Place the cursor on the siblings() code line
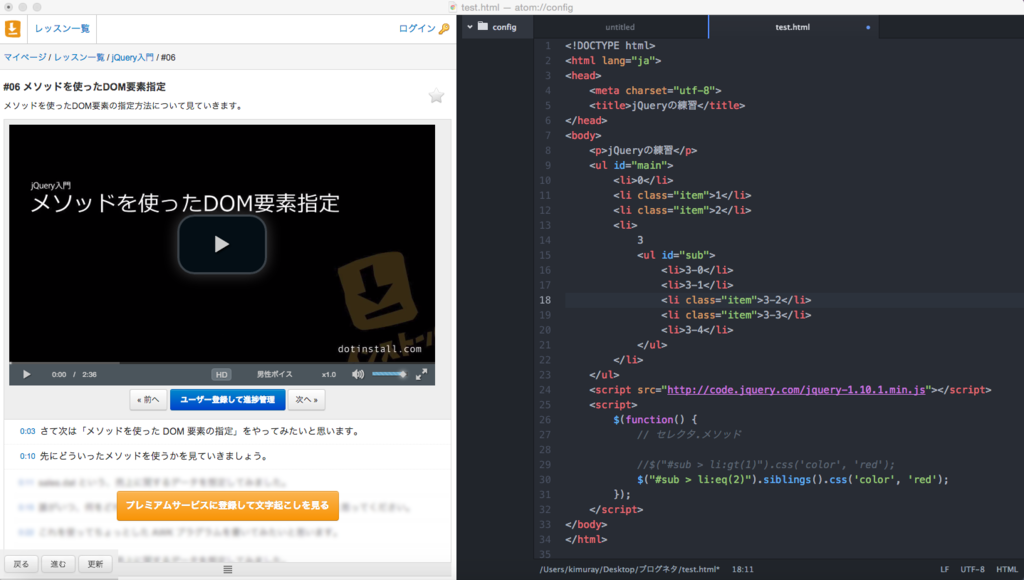The height and width of the screenshot is (580, 1024). point(793,479)
